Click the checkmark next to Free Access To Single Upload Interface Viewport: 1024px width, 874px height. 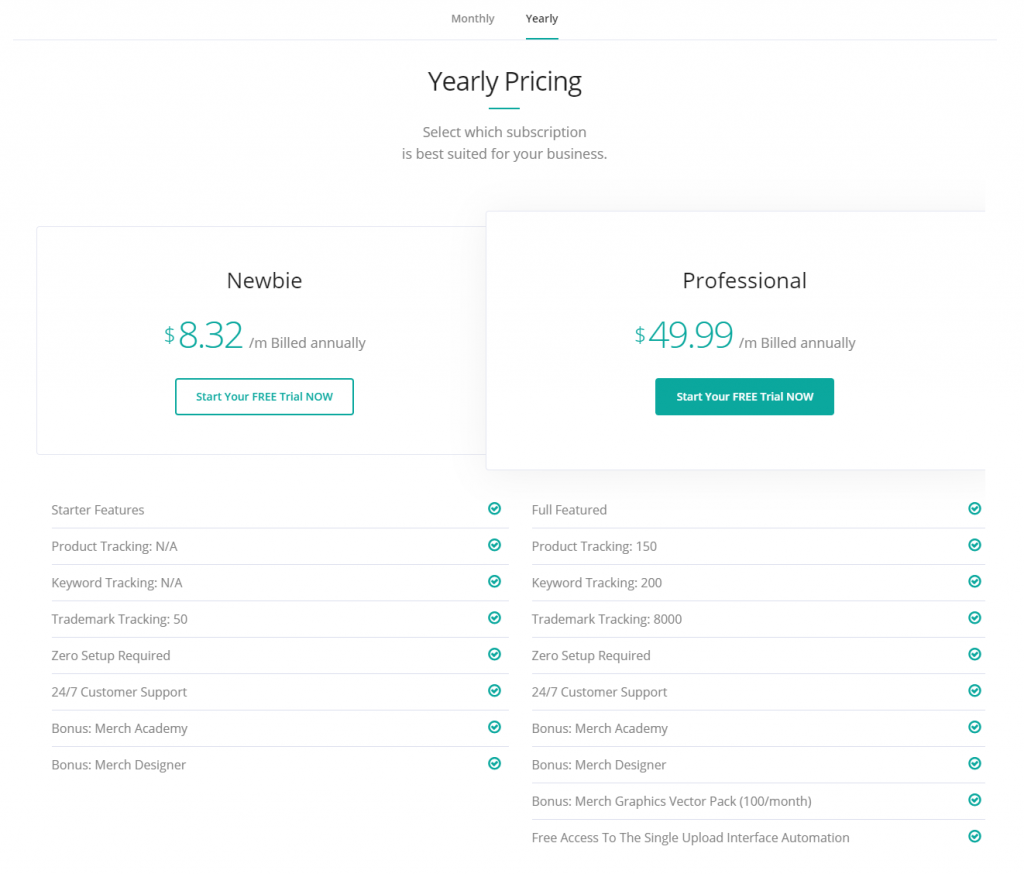975,836
